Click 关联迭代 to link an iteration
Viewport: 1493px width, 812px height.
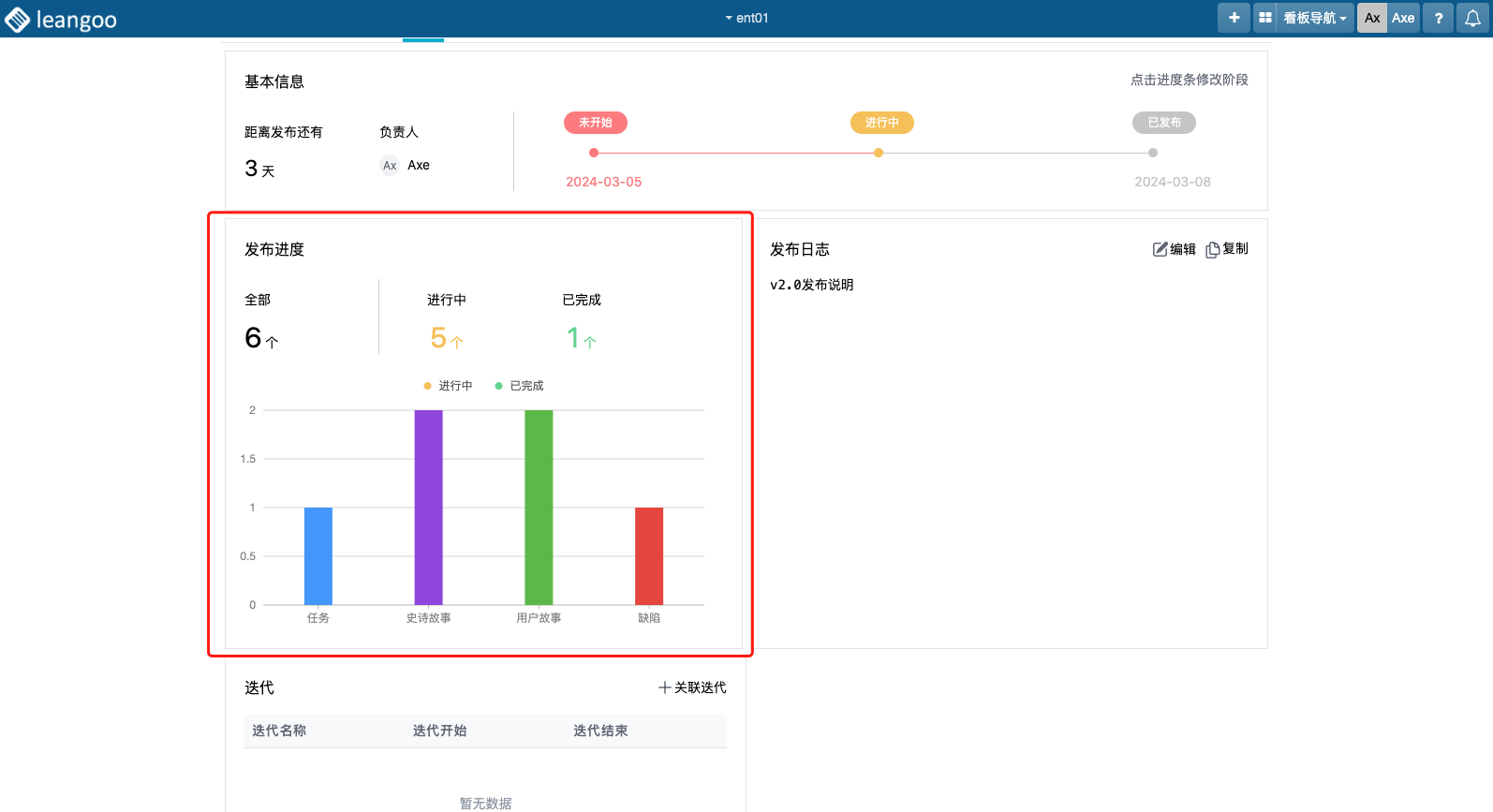[x=692, y=687]
